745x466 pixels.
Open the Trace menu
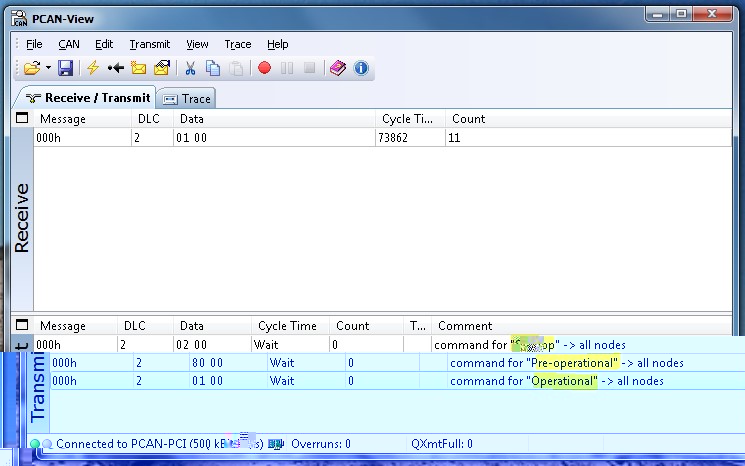tap(238, 44)
